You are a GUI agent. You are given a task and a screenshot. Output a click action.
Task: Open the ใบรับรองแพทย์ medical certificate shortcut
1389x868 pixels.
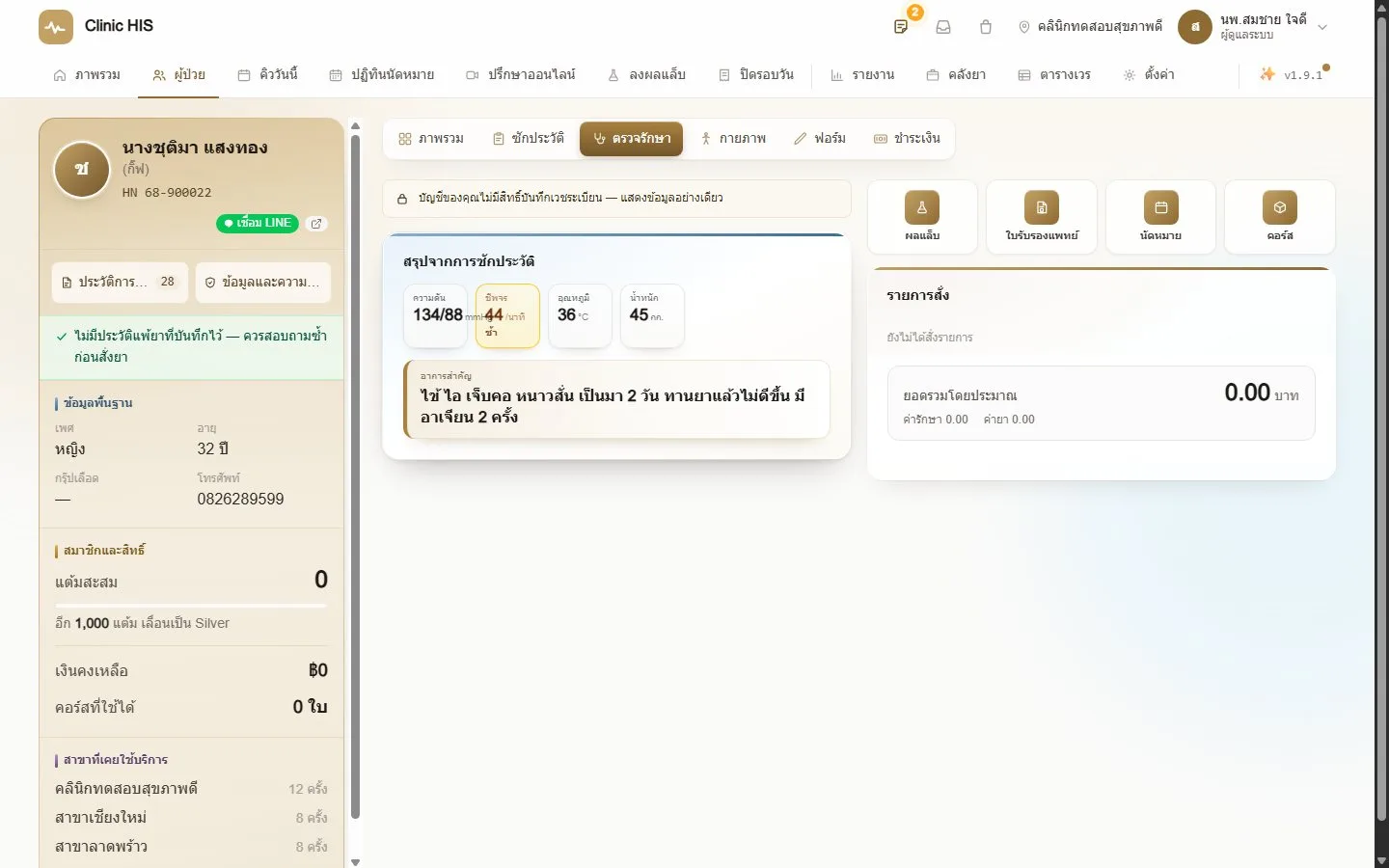(x=1042, y=217)
